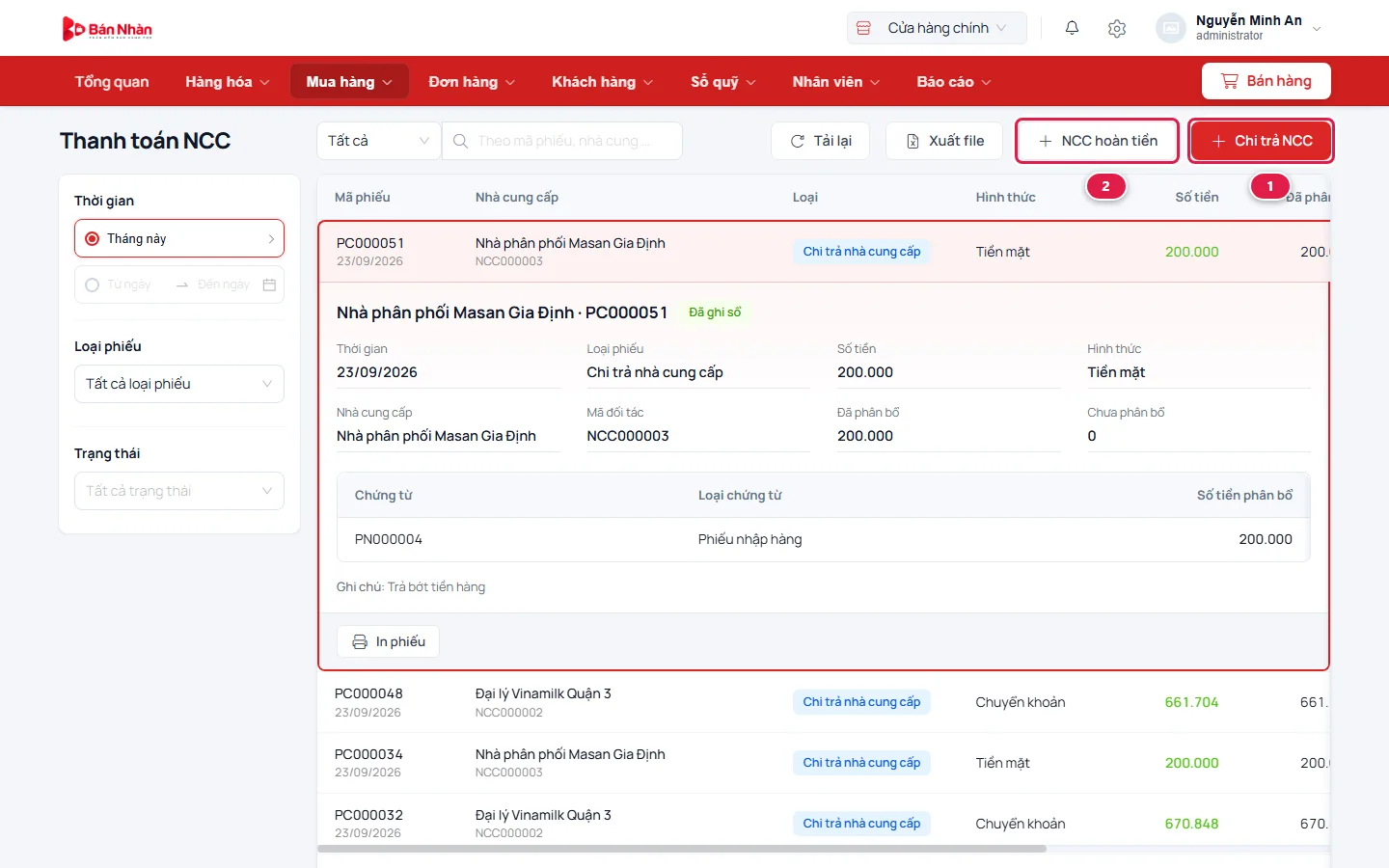Open settings gear icon
This screenshot has width=1389, height=868.
pyautogui.click(x=1117, y=28)
